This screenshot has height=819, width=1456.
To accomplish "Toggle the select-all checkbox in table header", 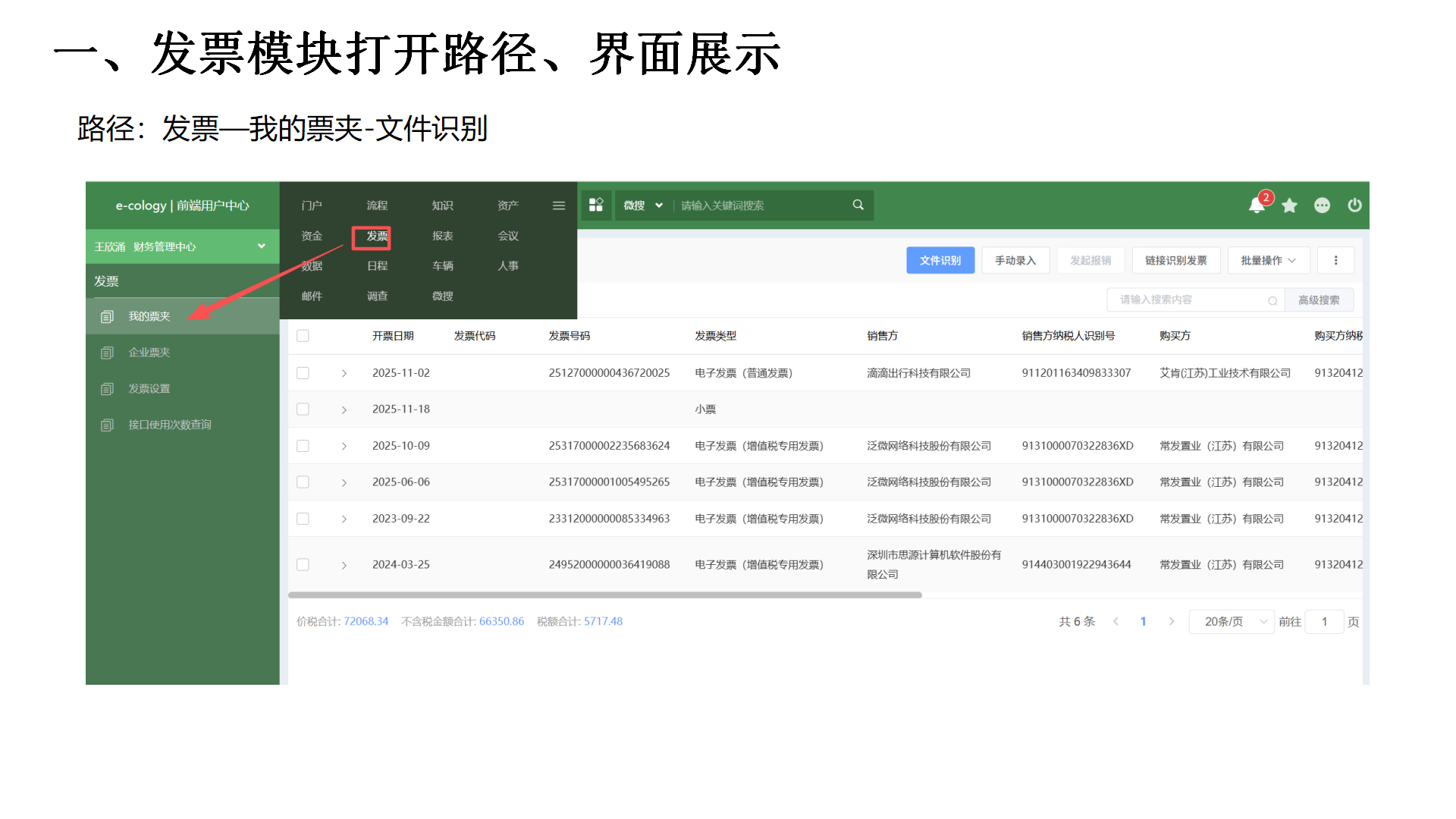I will pyautogui.click(x=303, y=336).
